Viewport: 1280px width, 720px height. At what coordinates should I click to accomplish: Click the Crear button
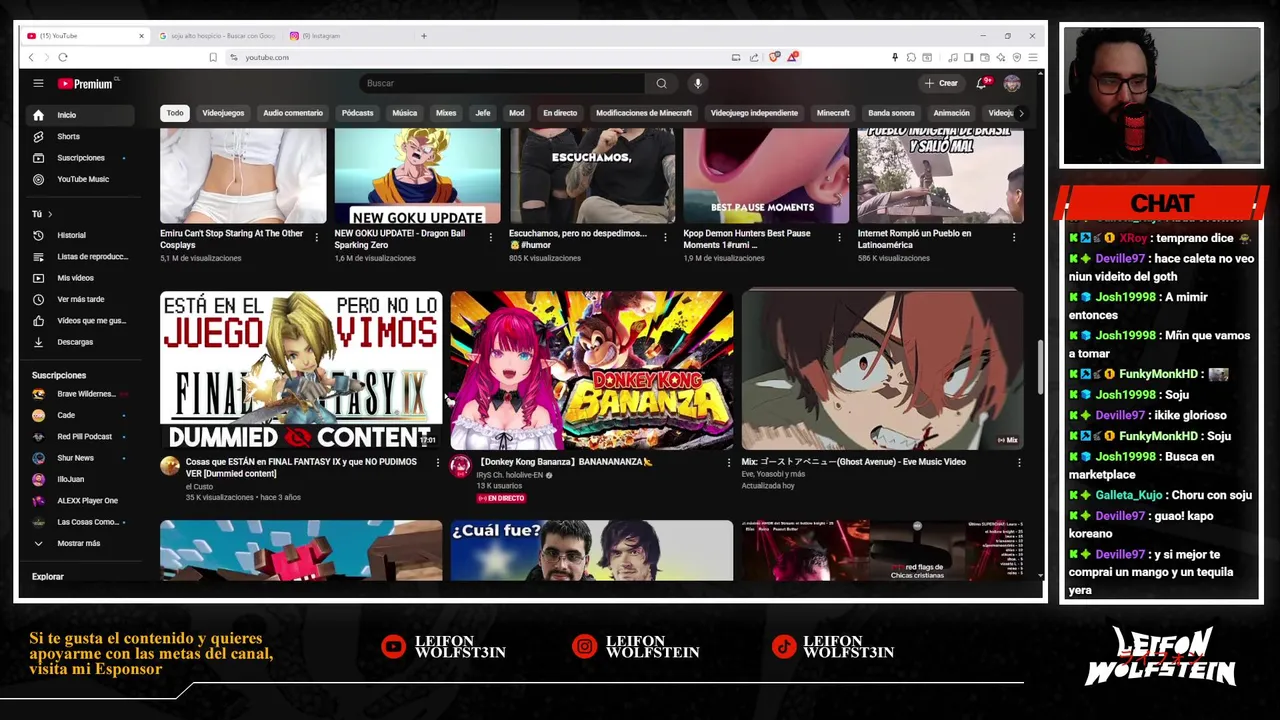pyautogui.click(x=941, y=84)
